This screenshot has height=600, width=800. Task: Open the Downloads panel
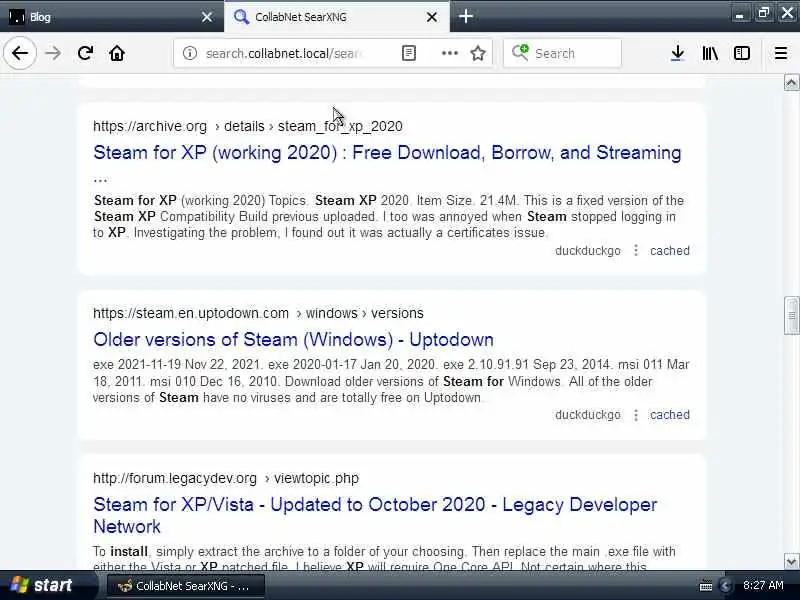pyautogui.click(x=678, y=53)
